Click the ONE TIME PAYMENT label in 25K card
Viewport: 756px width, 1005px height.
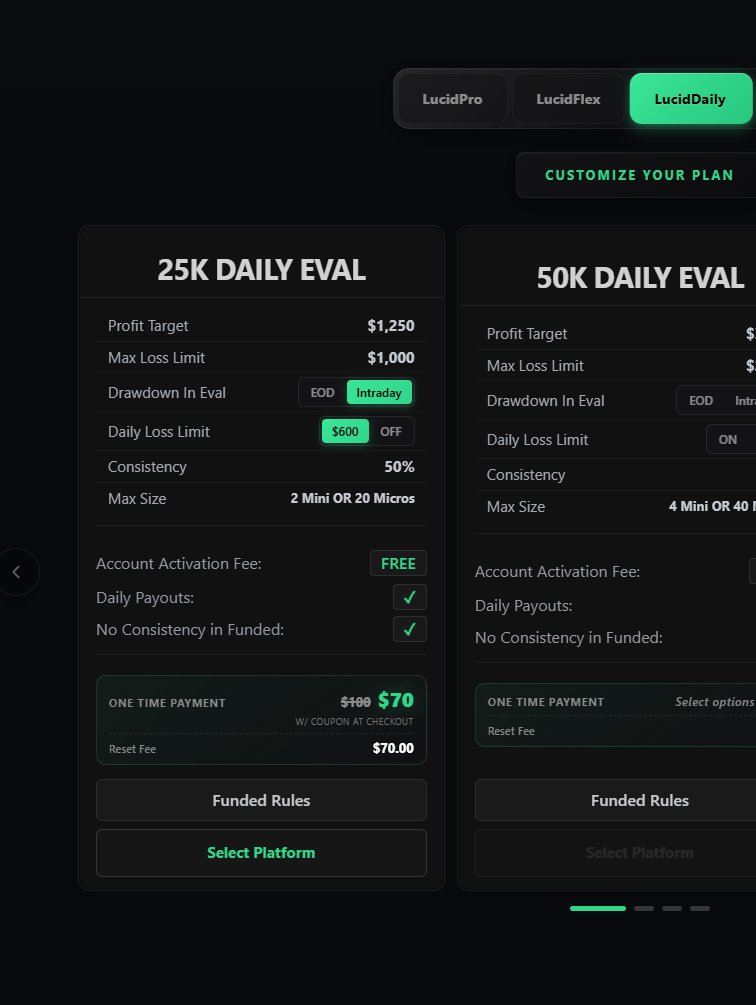point(167,703)
